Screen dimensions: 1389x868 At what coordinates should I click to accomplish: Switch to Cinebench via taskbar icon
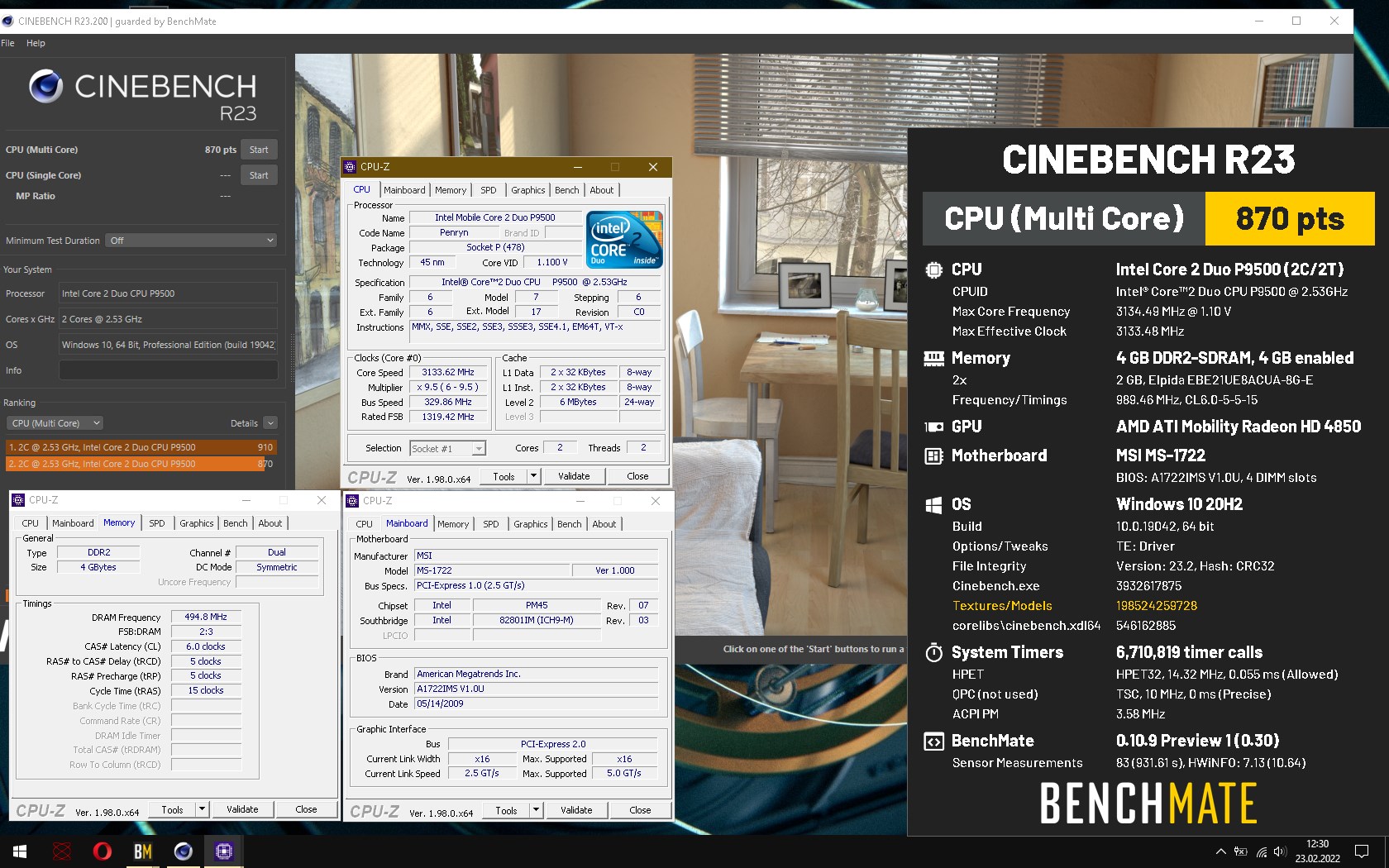(x=183, y=851)
